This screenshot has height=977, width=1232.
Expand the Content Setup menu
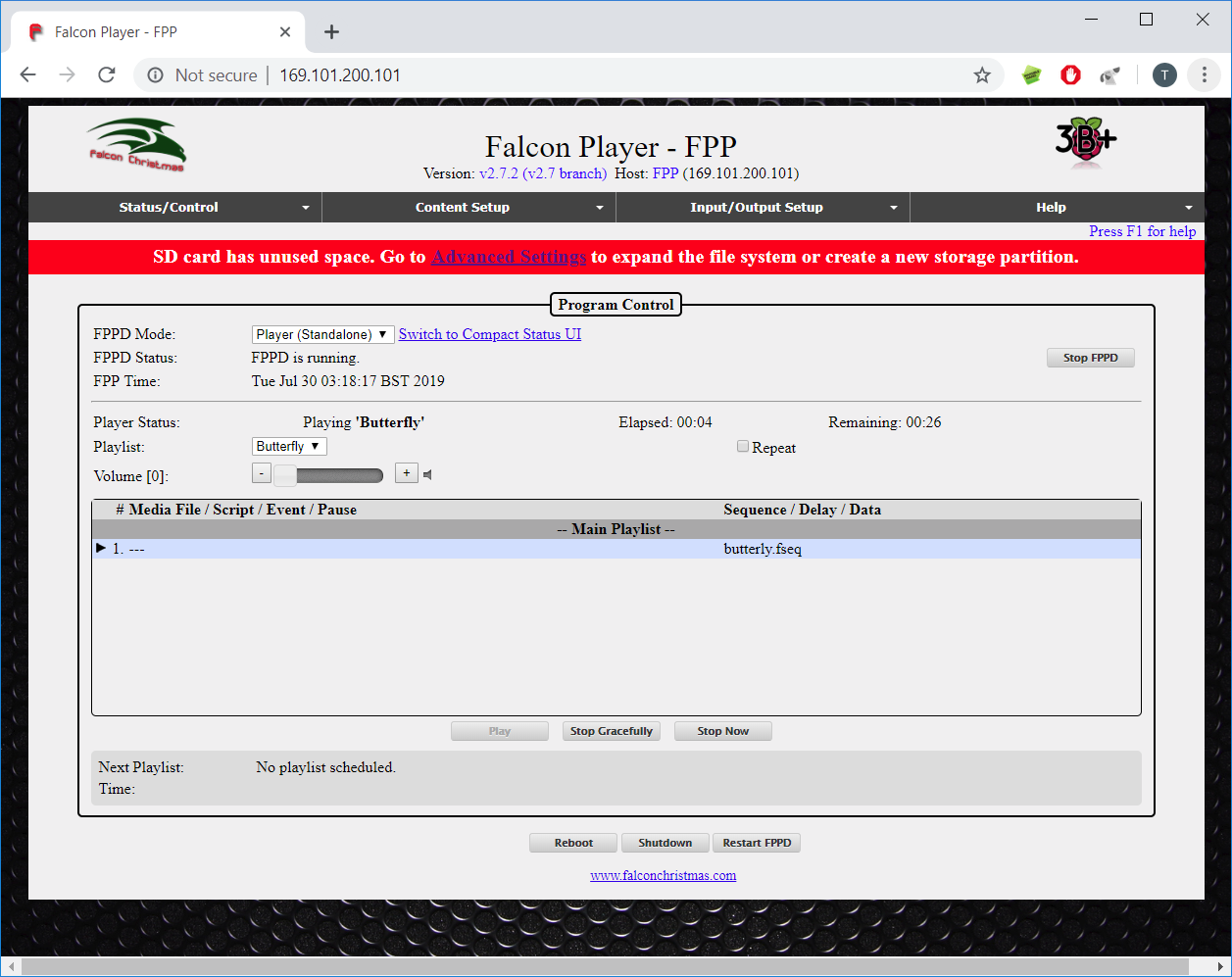469,207
